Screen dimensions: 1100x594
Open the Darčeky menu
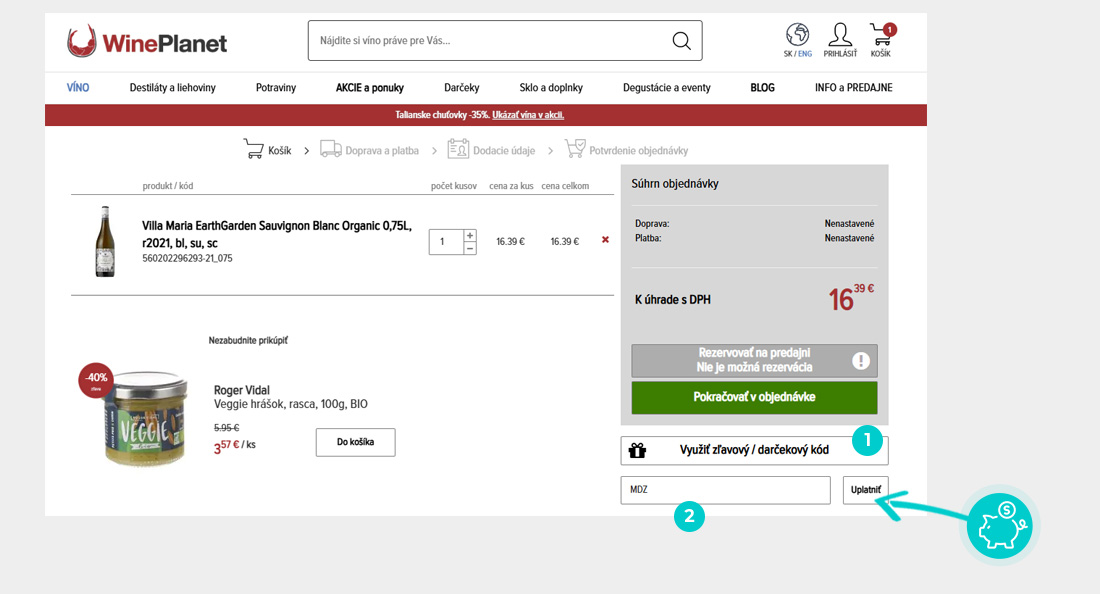(462, 88)
